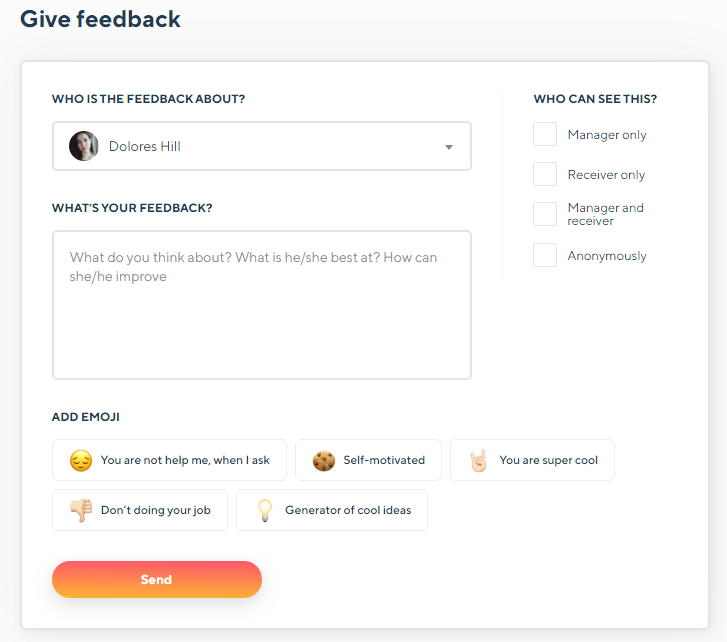Screen dimensions: 727x642
Task: Click the sad face emoji icon
Action: [81, 460]
